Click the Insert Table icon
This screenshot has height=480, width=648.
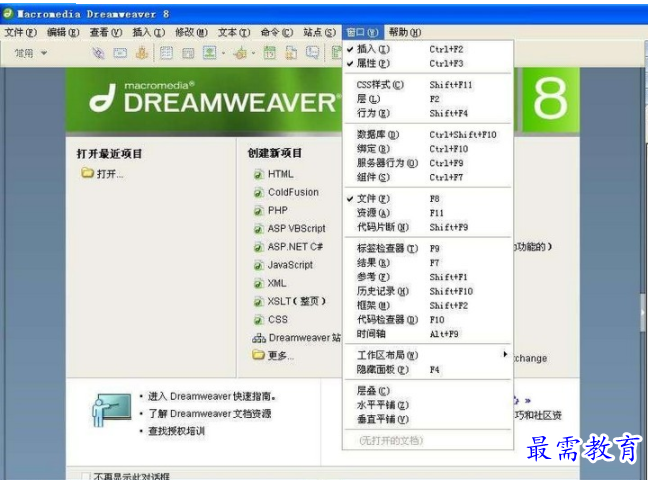point(166,53)
